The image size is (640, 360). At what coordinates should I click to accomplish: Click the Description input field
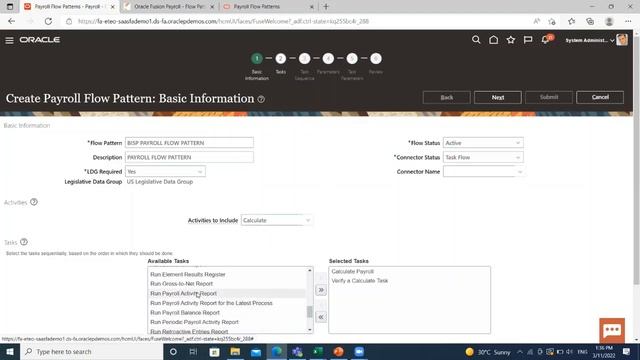tap(189, 157)
